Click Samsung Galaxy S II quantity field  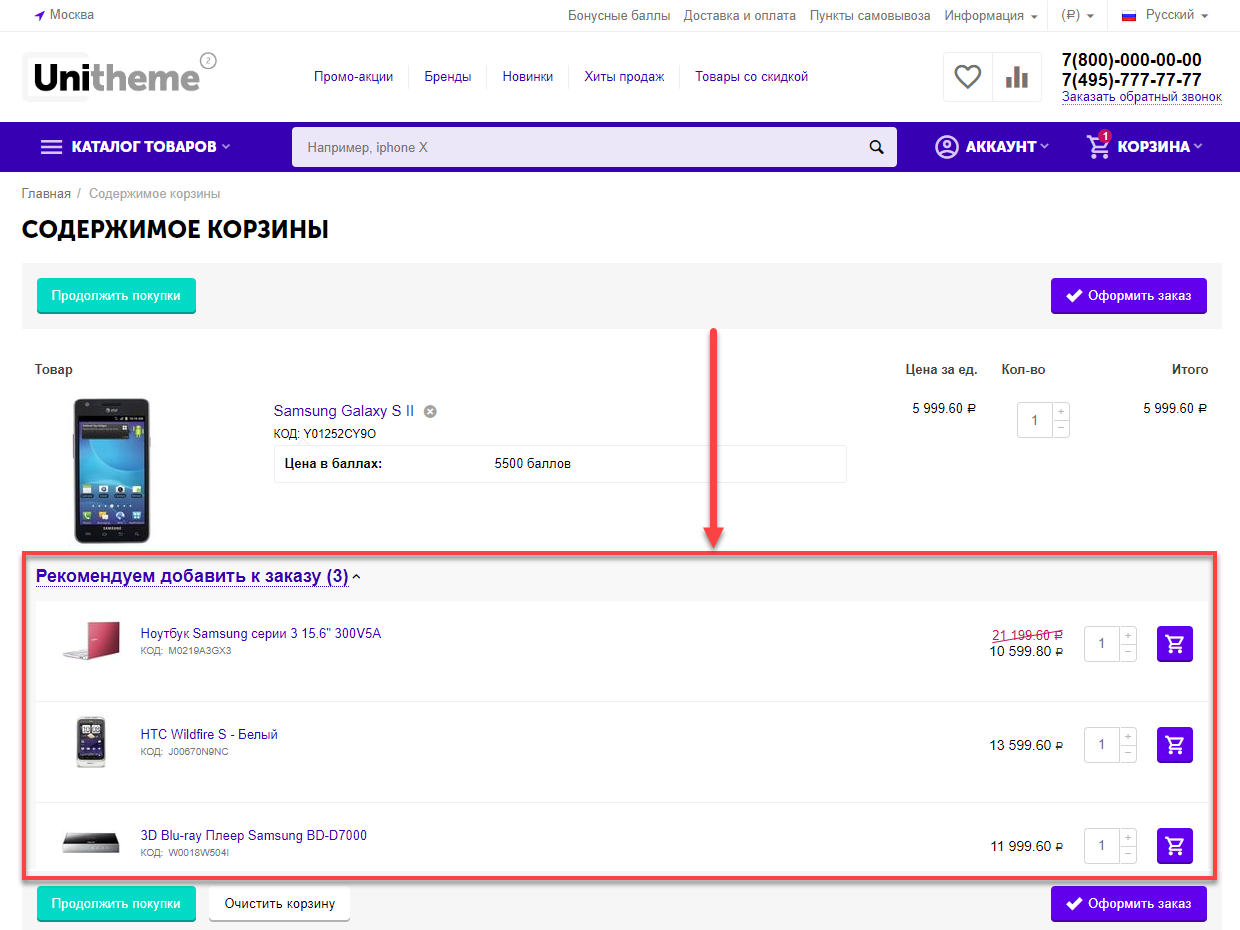coord(1035,420)
